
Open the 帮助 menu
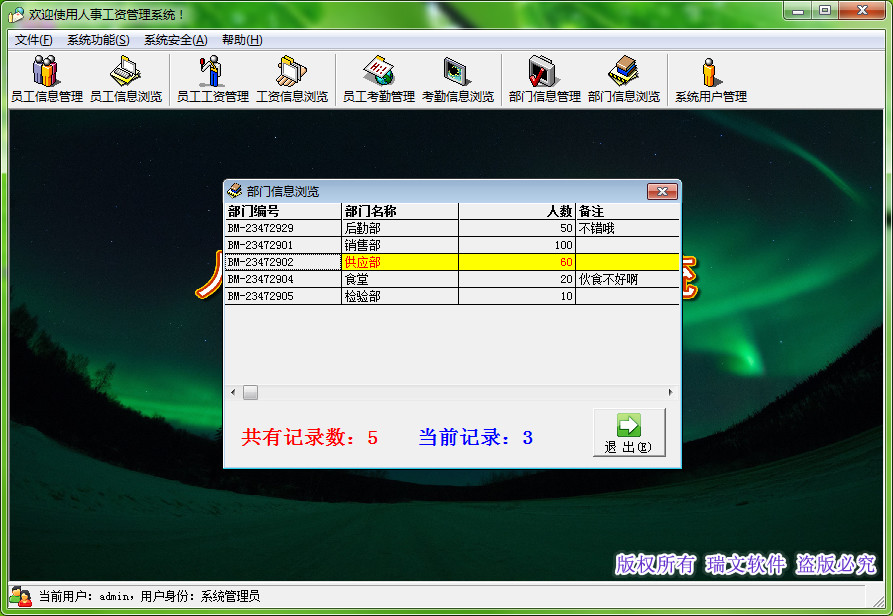(x=241, y=39)
